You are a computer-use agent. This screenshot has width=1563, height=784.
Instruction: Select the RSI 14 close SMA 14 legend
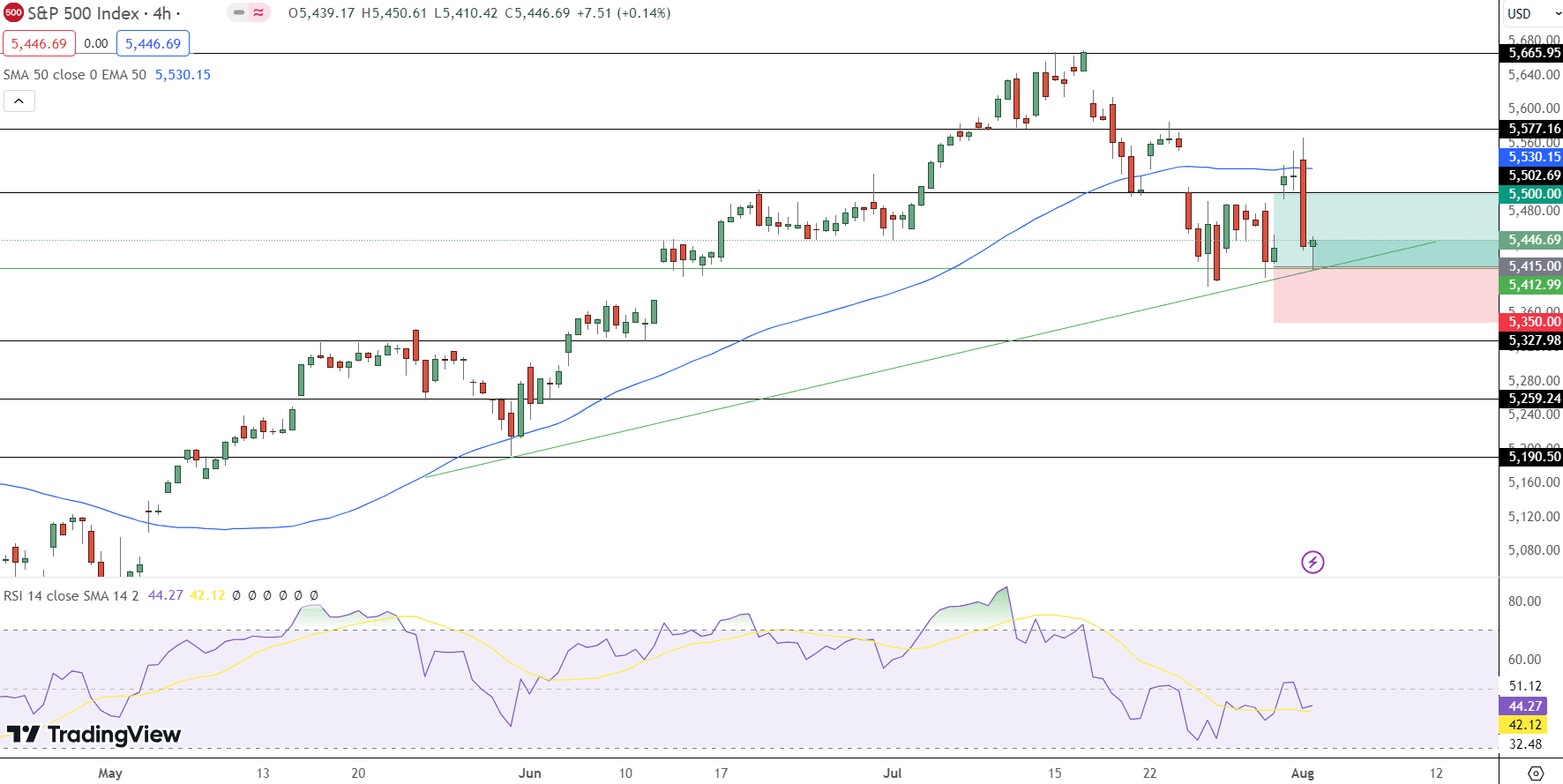(x=71, y=595)
